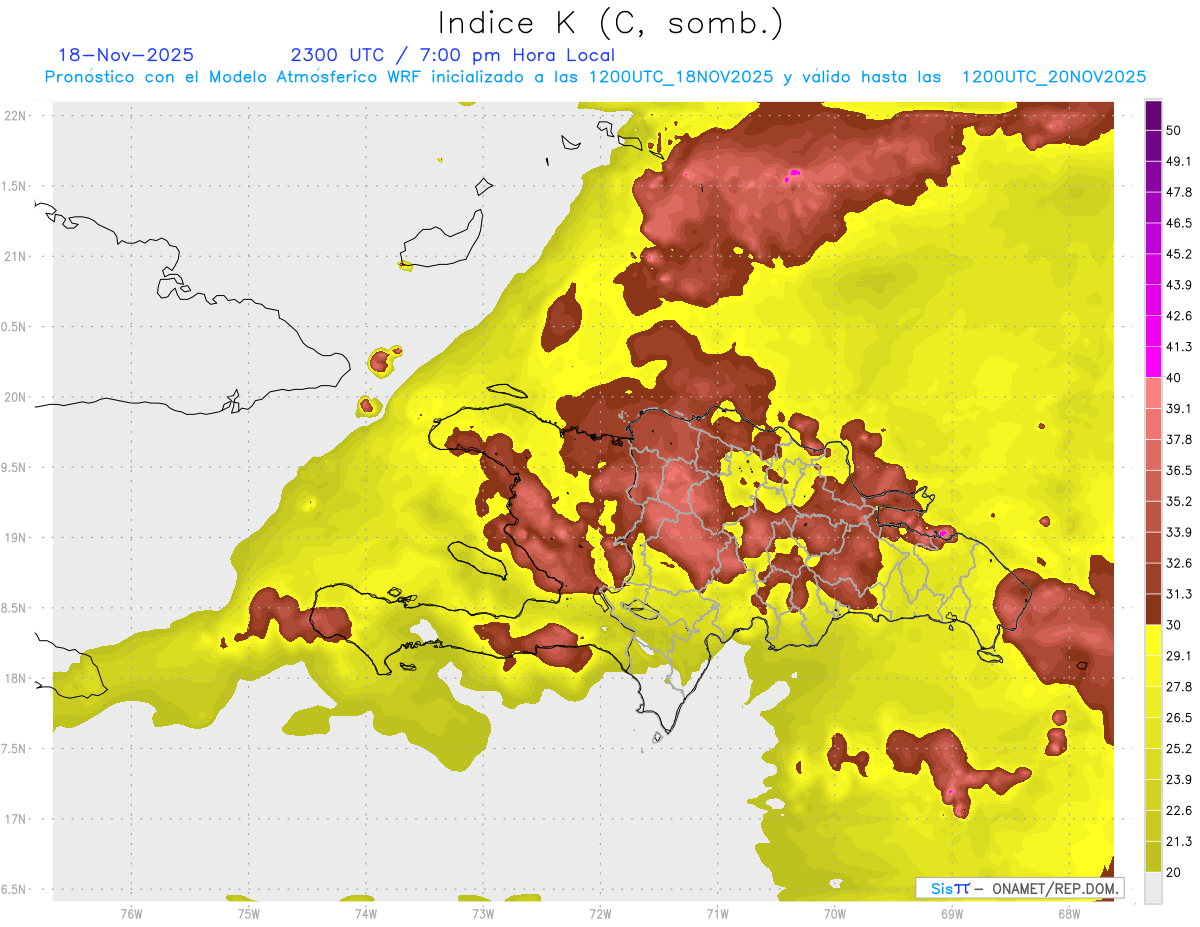Click the latitude axis label "18N"
This screenshot has width=1200, height=927.
point(16,679)
